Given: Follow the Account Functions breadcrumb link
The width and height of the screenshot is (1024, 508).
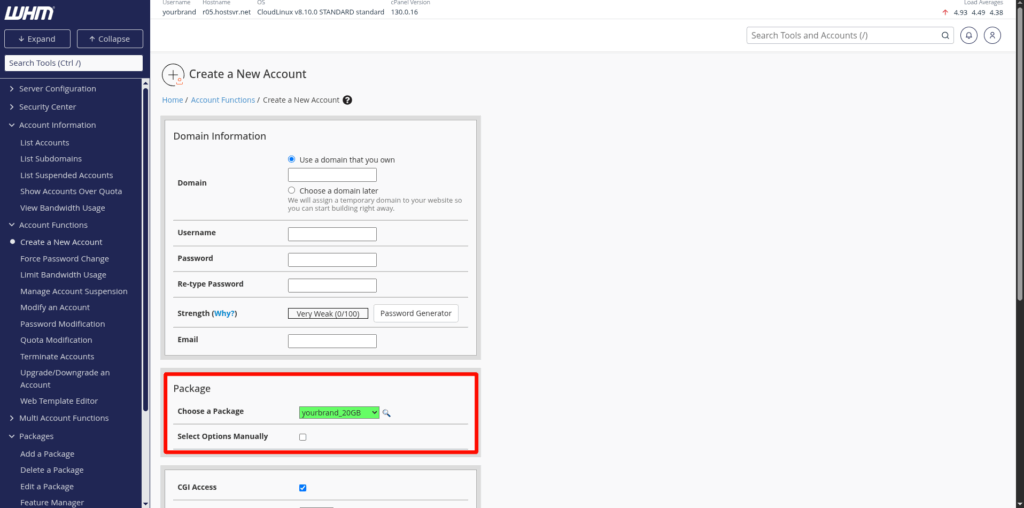Looking at the screenshot, I should tap(223, 100).
